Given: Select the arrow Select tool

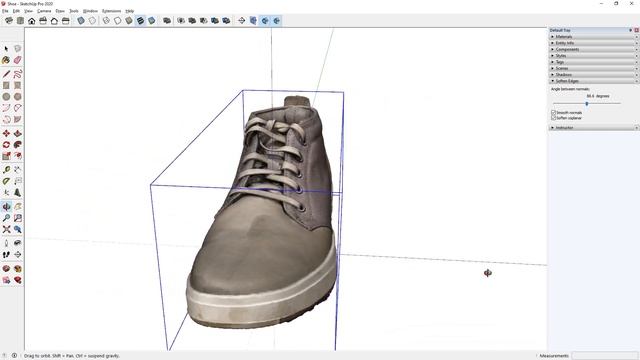Looking at the screenshot, I should [6, 49].
